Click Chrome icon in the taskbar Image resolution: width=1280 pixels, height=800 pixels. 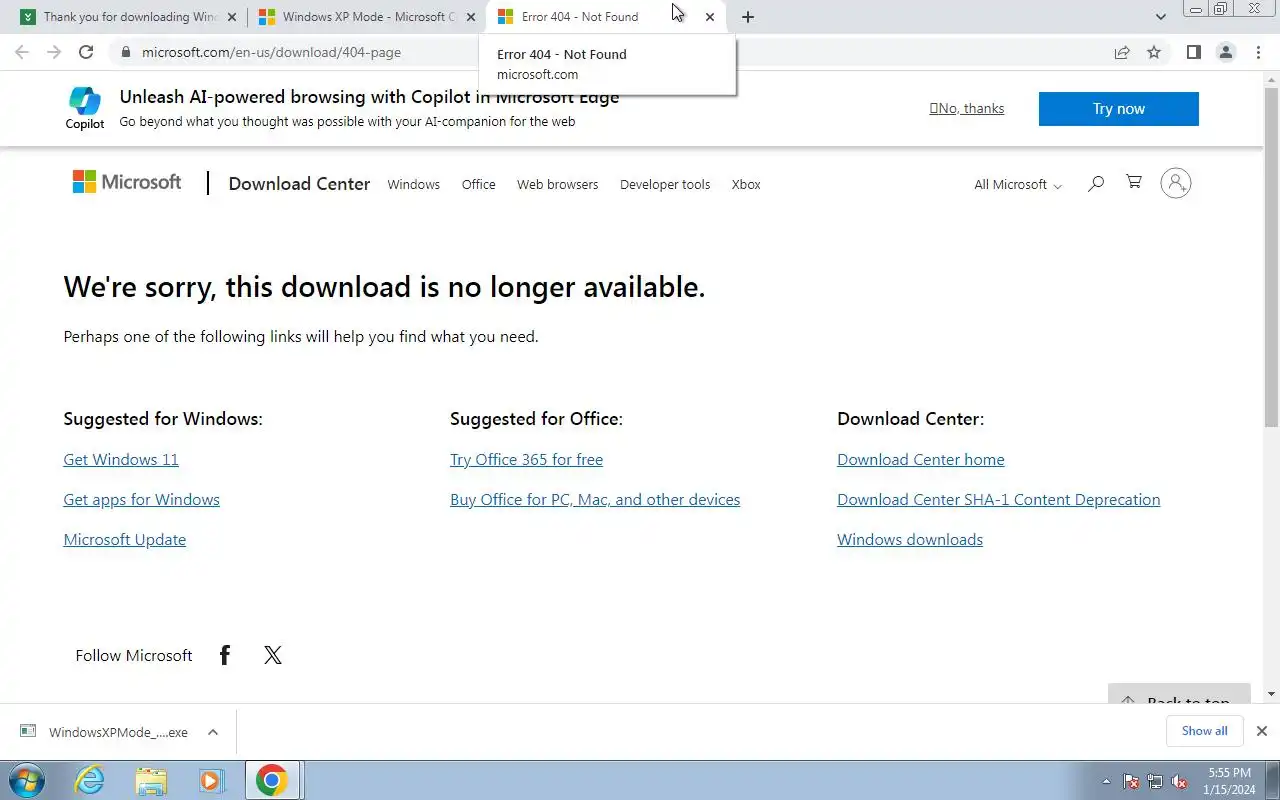tap(272, 780)
